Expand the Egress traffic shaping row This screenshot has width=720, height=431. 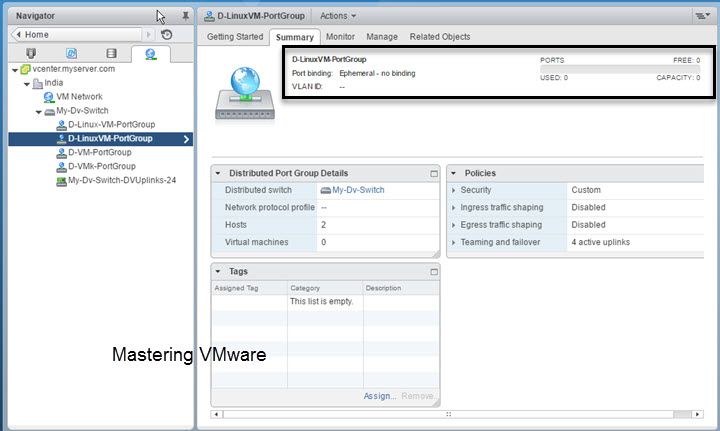[x=454, y=225]
